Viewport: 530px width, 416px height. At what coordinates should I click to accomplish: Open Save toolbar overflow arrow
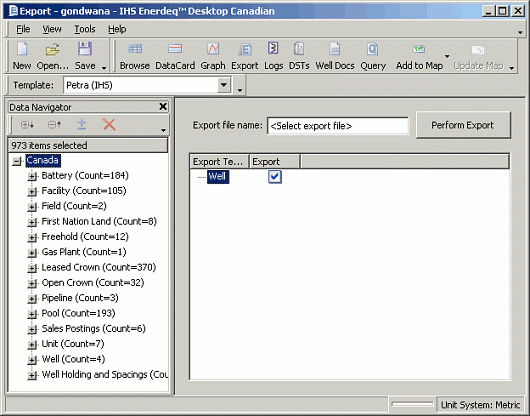pyautogui.click(x=104, y=68)
